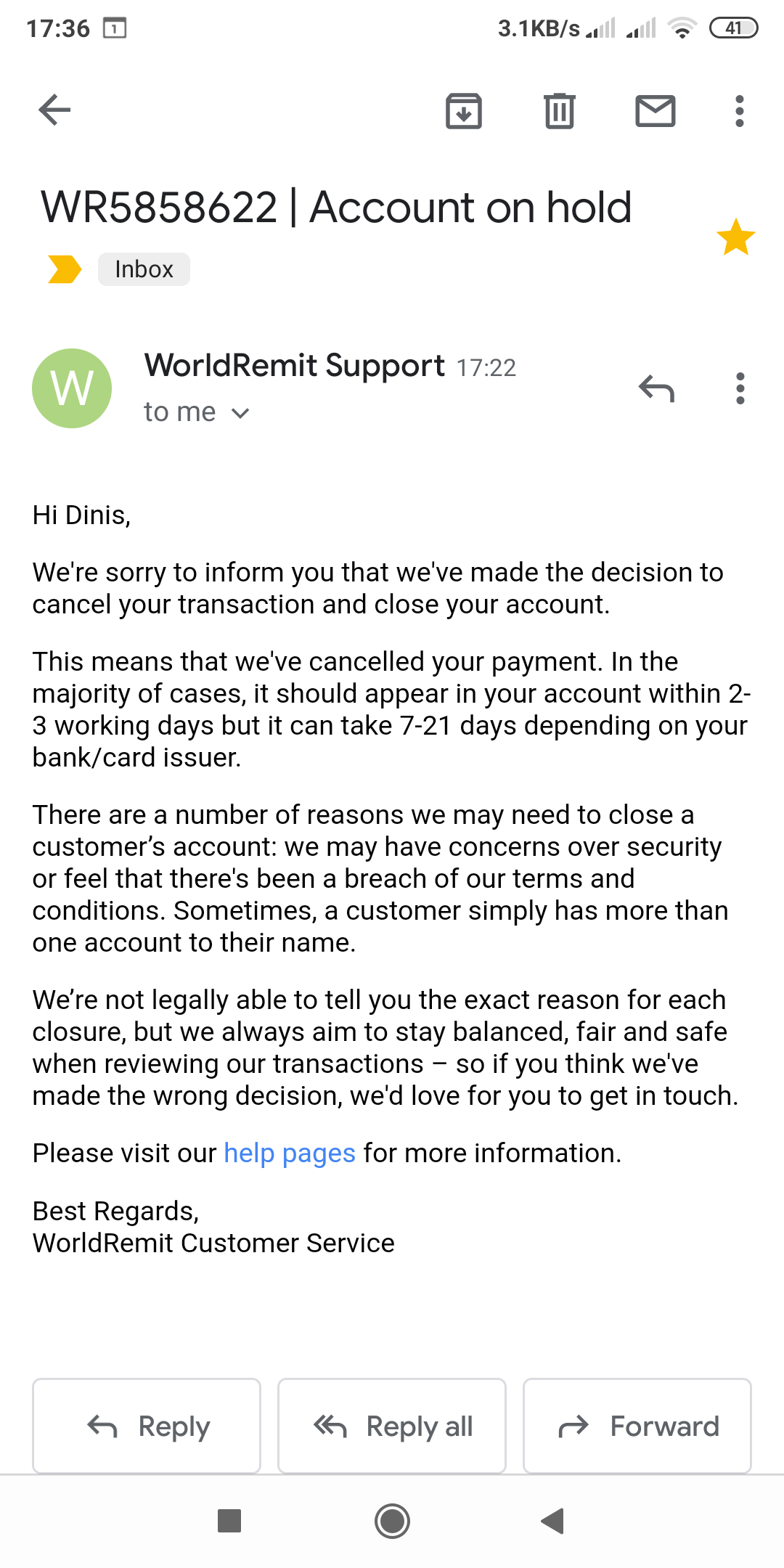
Task: Tap the Inbox label chip
Action: coord(144,269)
